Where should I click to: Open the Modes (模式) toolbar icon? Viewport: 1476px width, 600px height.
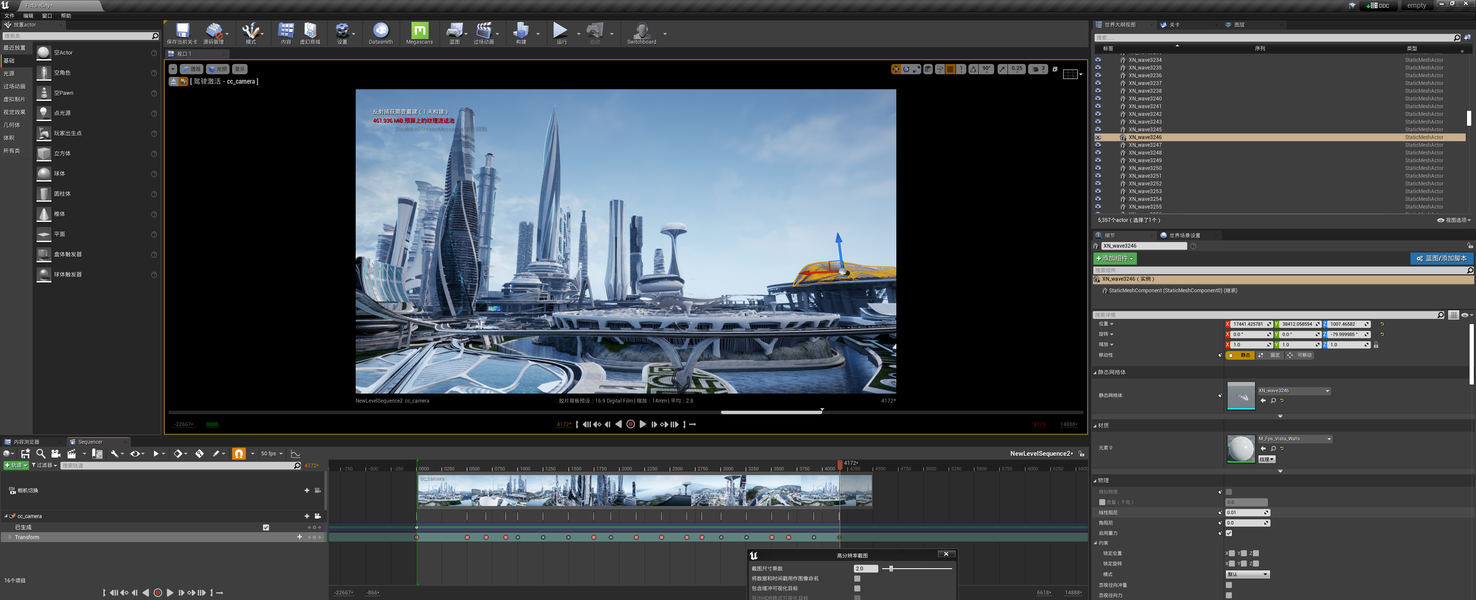tap(250, 31)
